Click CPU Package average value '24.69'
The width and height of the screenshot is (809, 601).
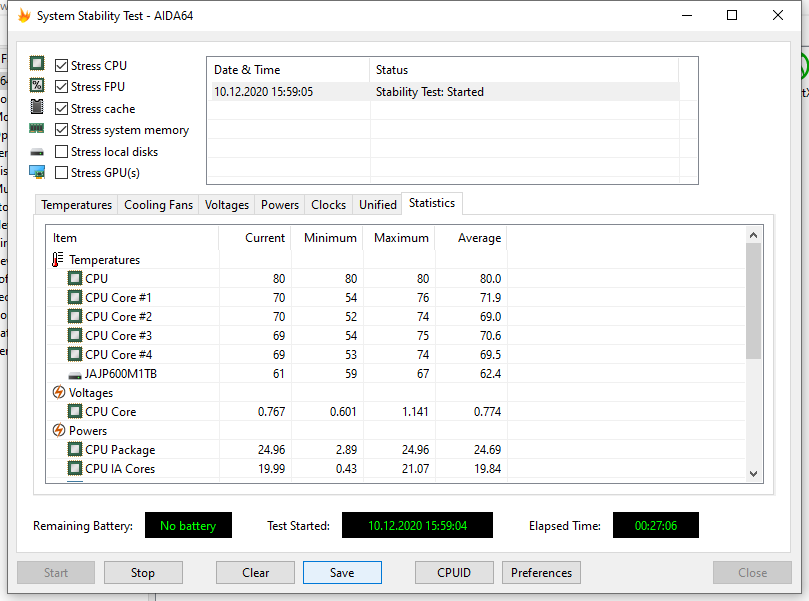(488, 450)
